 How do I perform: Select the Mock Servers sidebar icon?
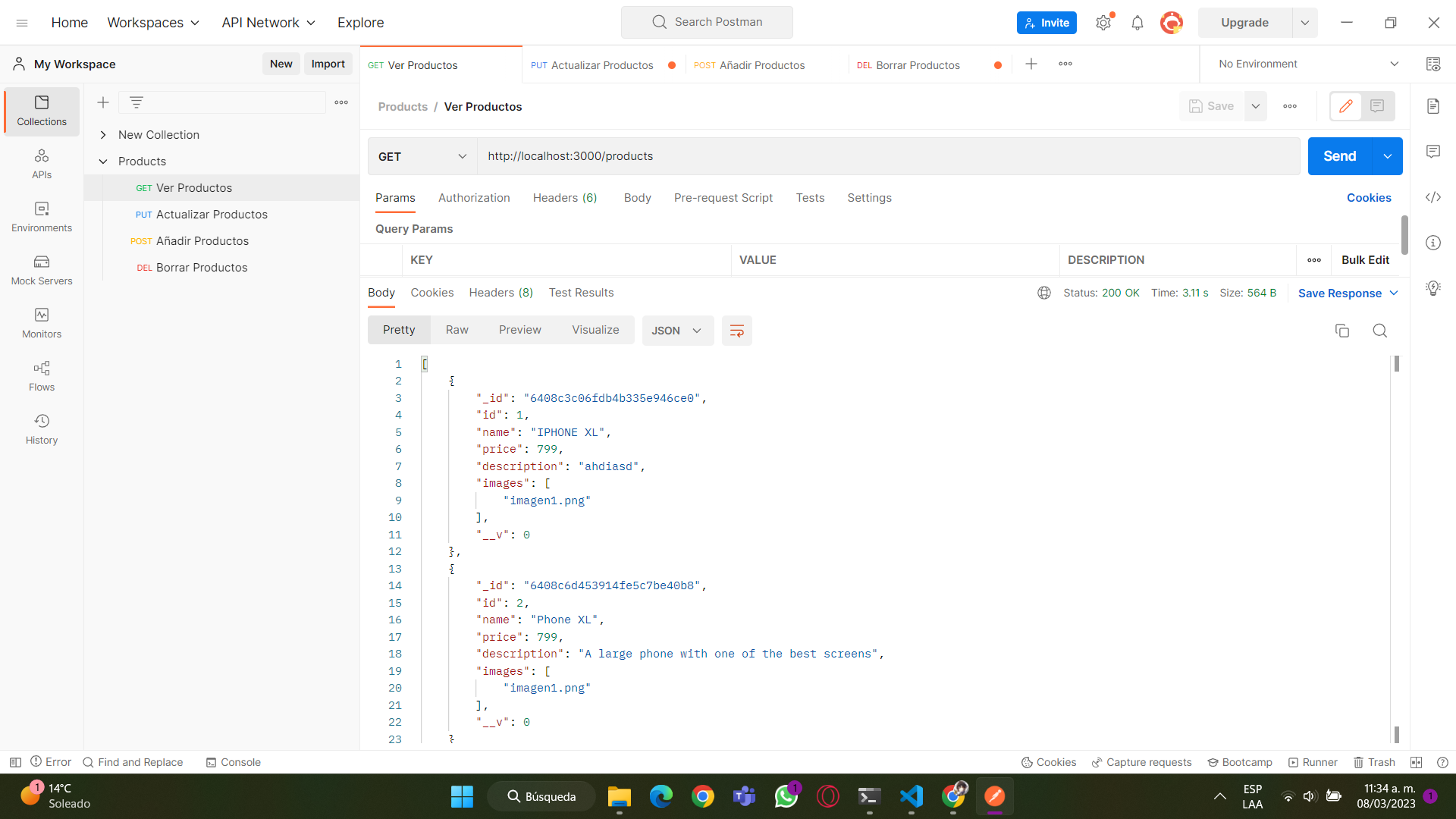click(x=41, y=271)
